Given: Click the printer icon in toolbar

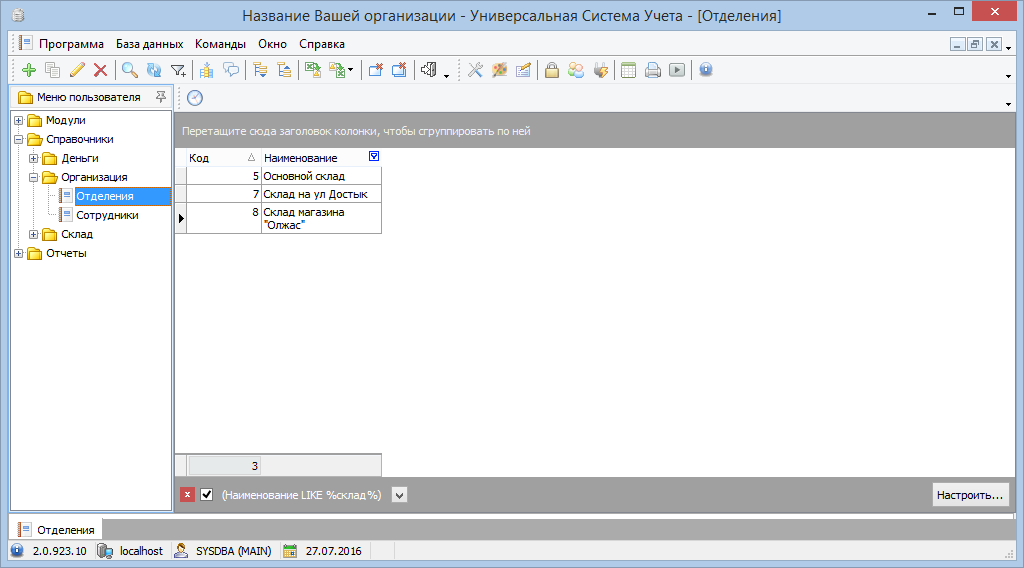Looking at the screenshot, I should click(x=653, y=70).
